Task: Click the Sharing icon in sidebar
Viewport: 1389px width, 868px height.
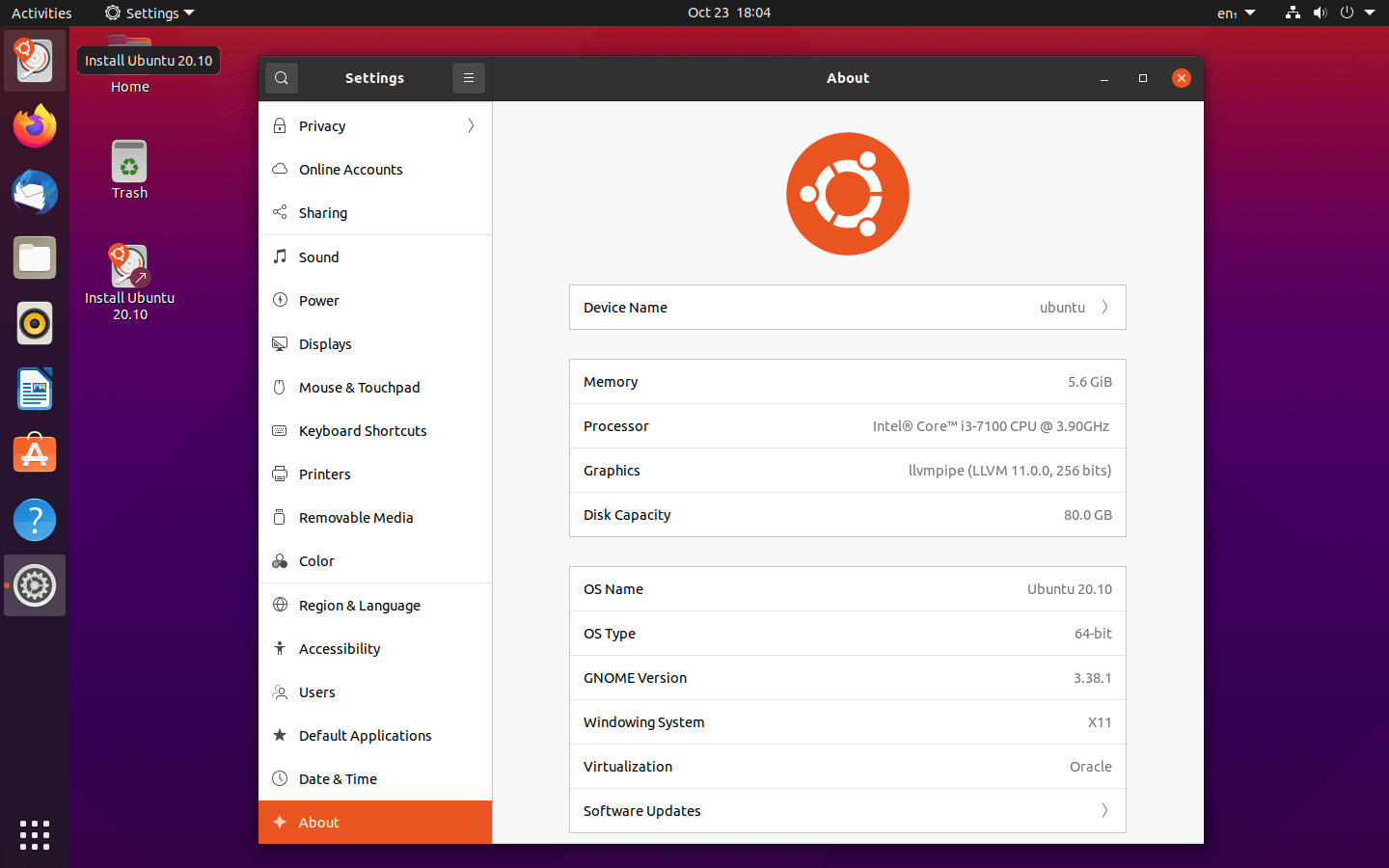Action: point(280,212)
